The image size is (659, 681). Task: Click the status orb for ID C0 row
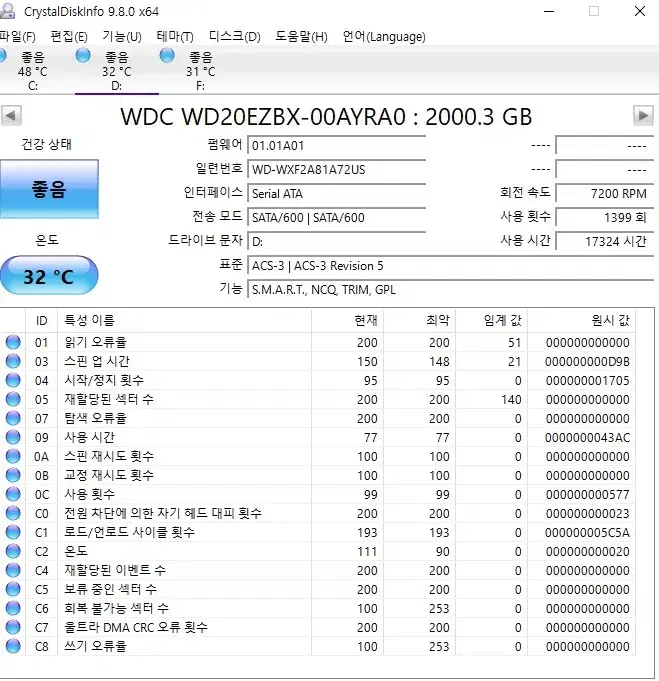[13, 513]
